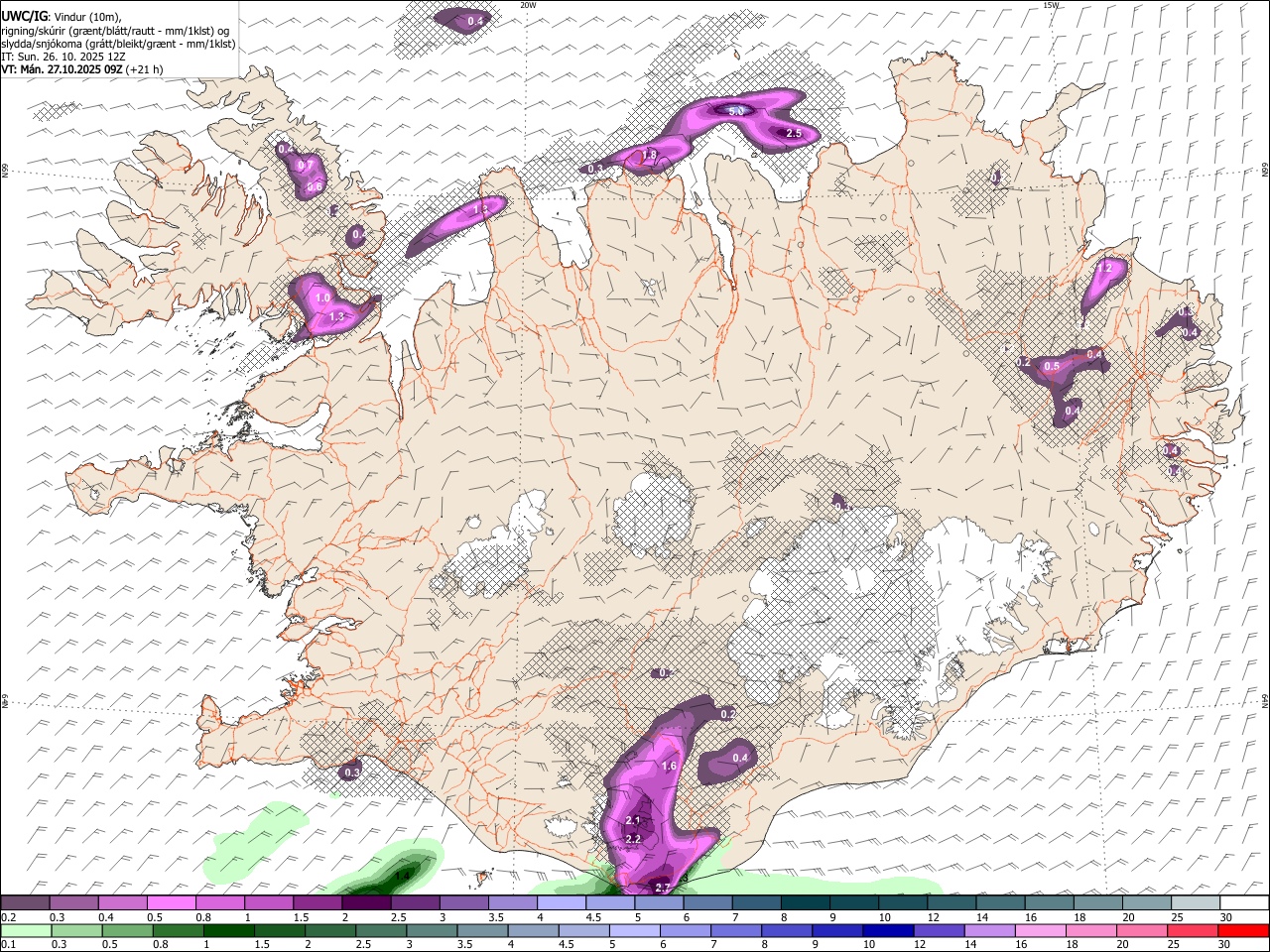Click the '1.0' value in the Westfjords area
Image resolution: width=1270 pixels, height=952 pixels.
click(x=321, y=297)
